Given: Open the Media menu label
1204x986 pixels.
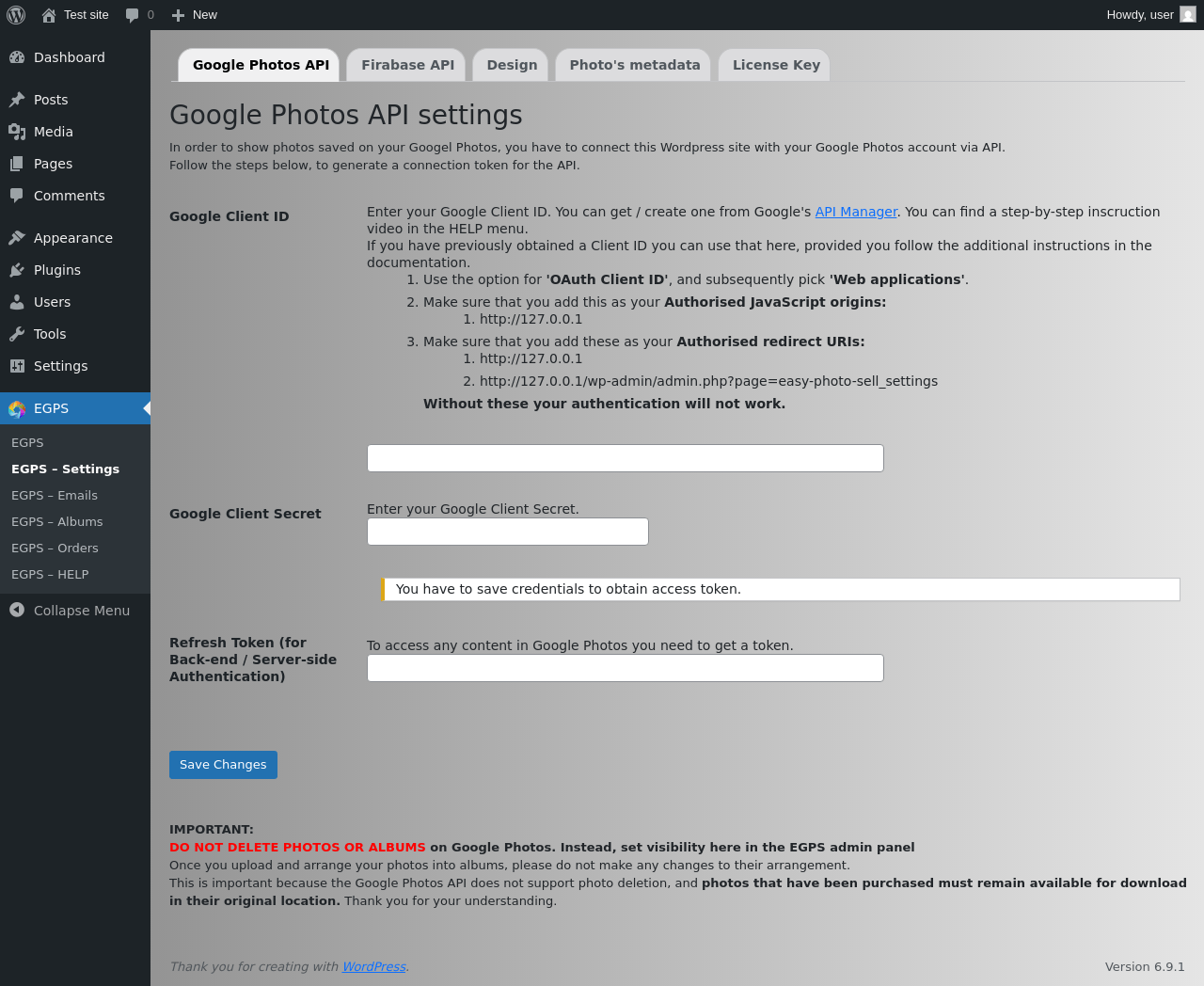Looking at the screenshot, I should pyautogui.click(x=54, y=132).
